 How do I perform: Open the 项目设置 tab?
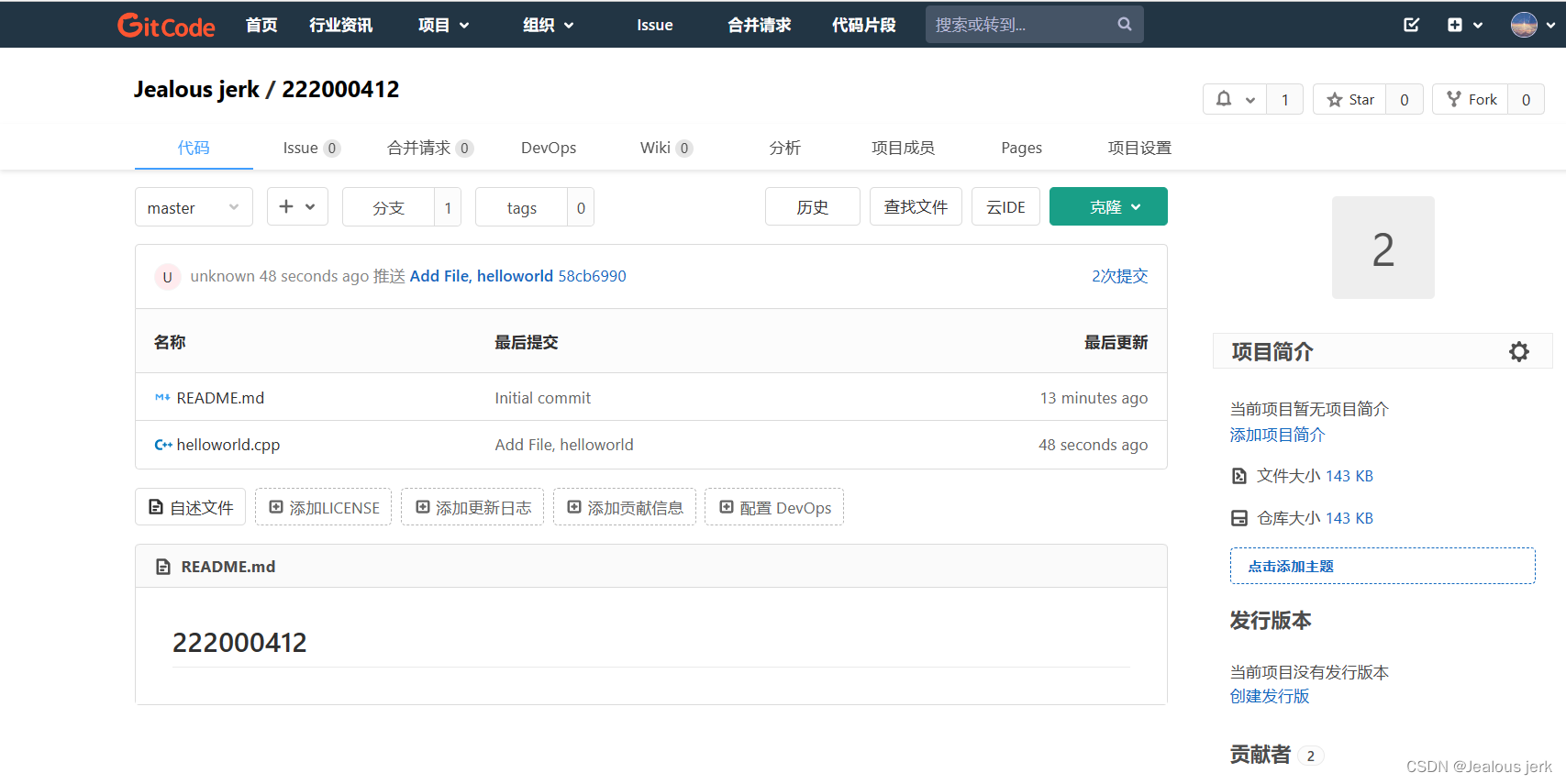click(x=1139, y=148)
